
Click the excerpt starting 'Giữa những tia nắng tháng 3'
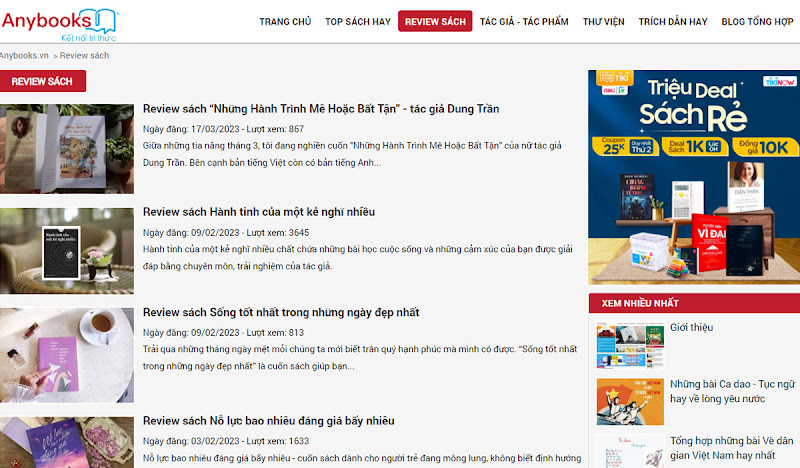point(352,154)
